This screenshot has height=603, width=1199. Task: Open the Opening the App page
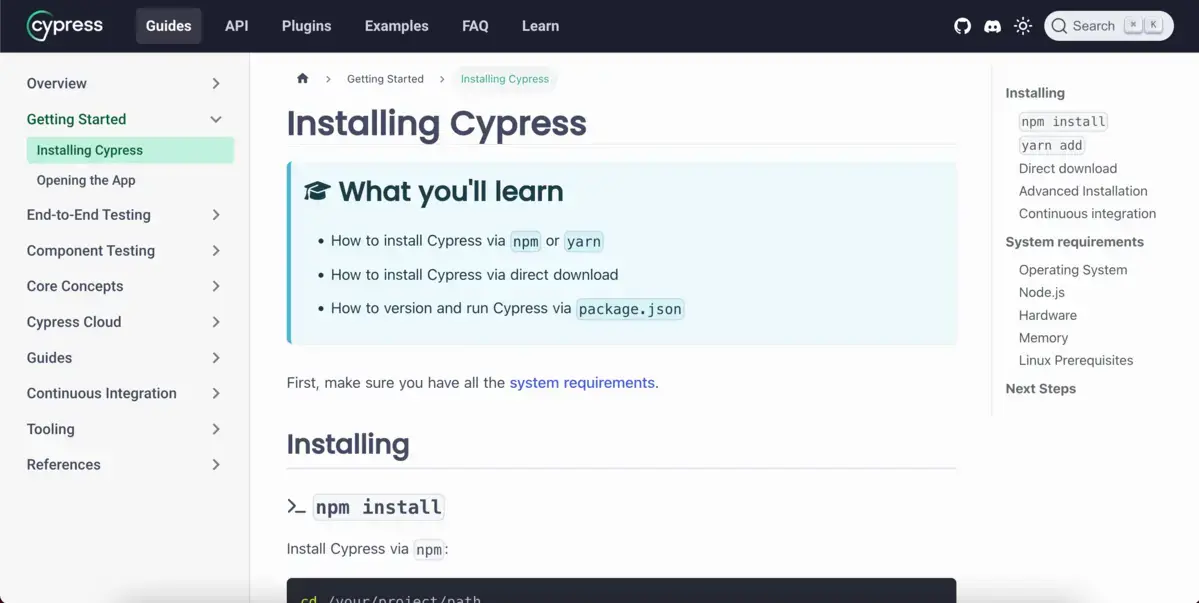coord(86,180)
